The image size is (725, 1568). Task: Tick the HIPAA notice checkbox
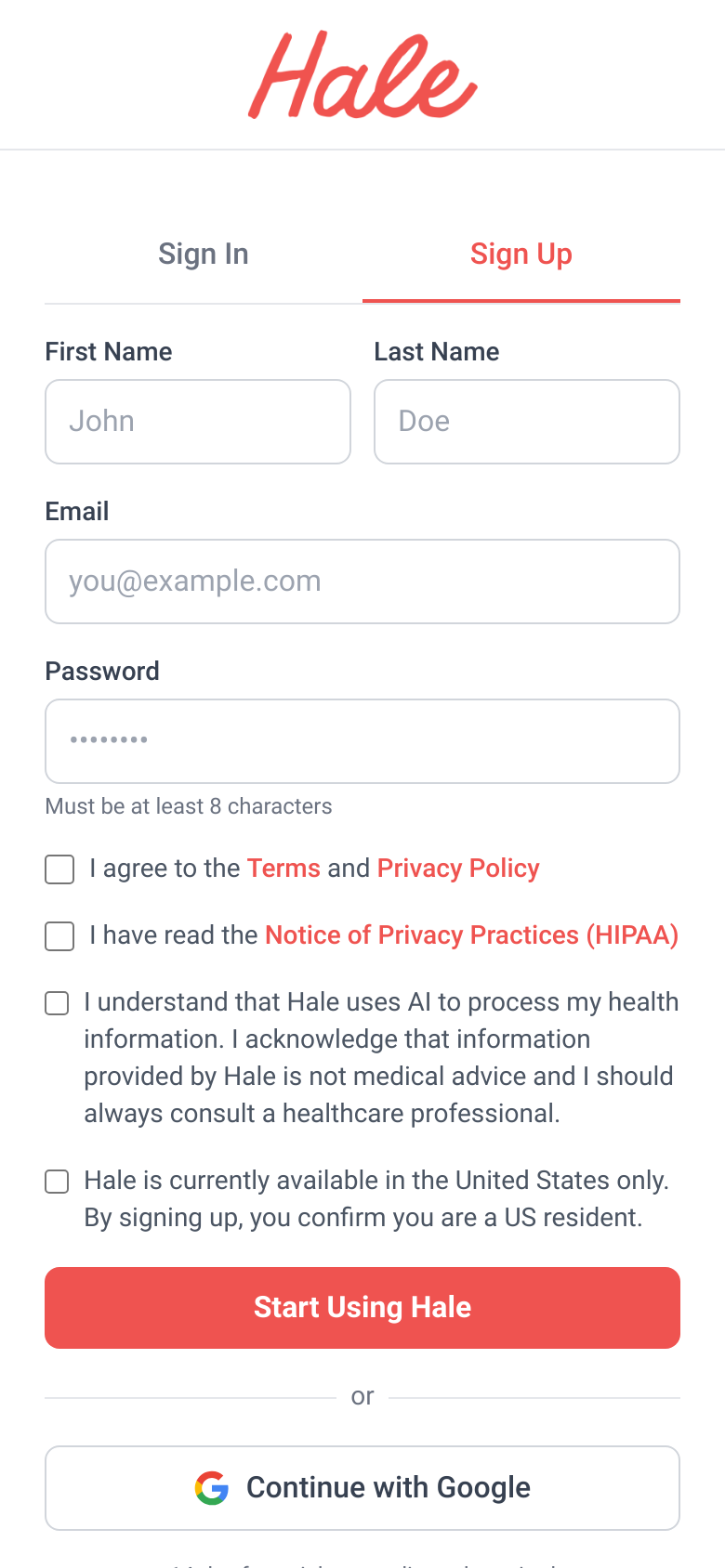[59, 936]
